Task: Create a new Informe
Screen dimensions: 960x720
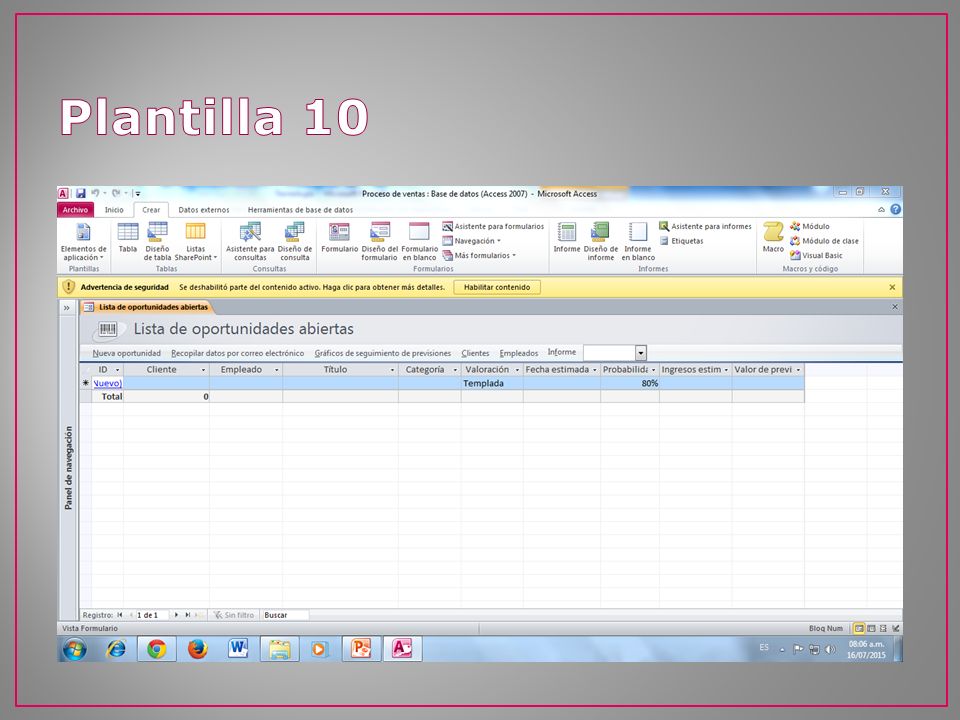Action: pyautogui.click(x=566, y=238)
